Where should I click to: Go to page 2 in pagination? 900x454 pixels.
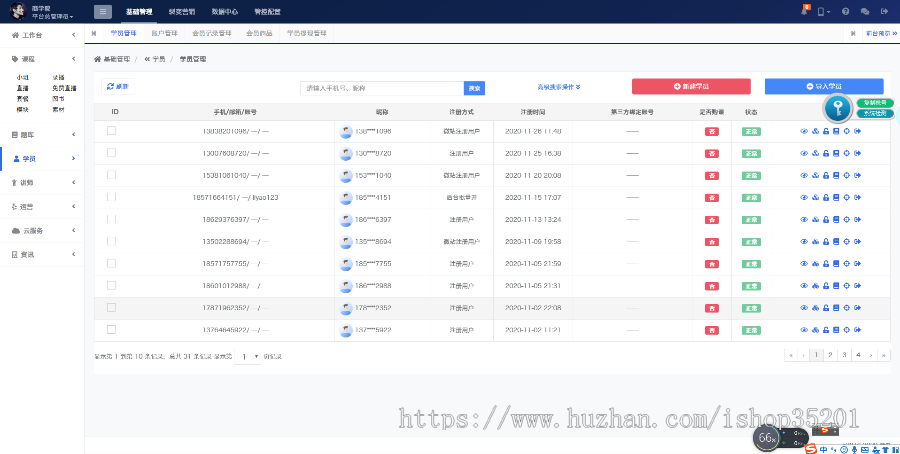[x=830, y=355]
